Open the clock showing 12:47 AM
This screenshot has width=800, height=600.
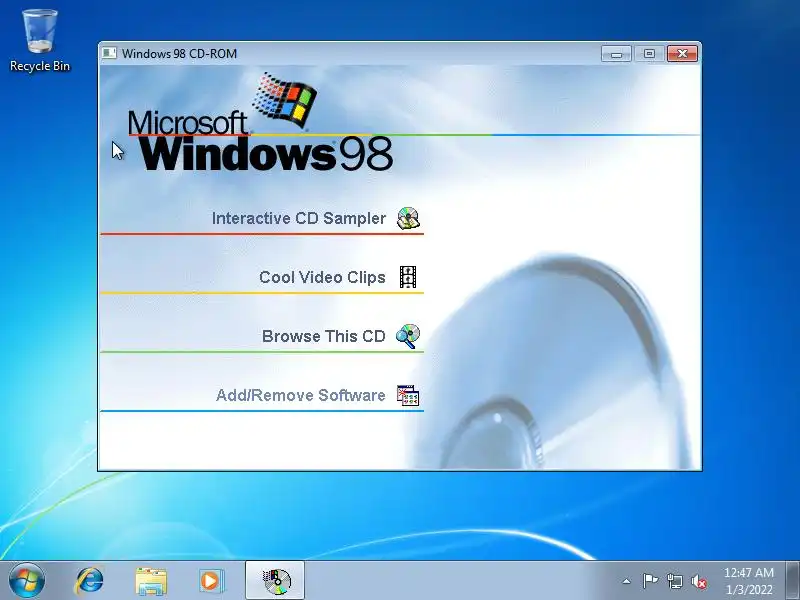[x=748, y=581]
